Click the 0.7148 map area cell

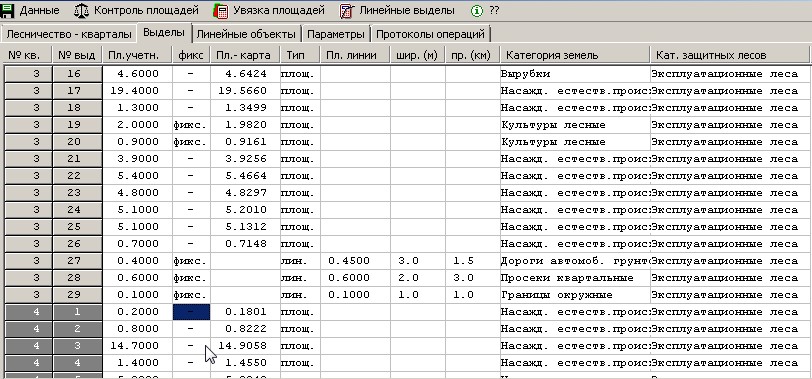[245, 244]
